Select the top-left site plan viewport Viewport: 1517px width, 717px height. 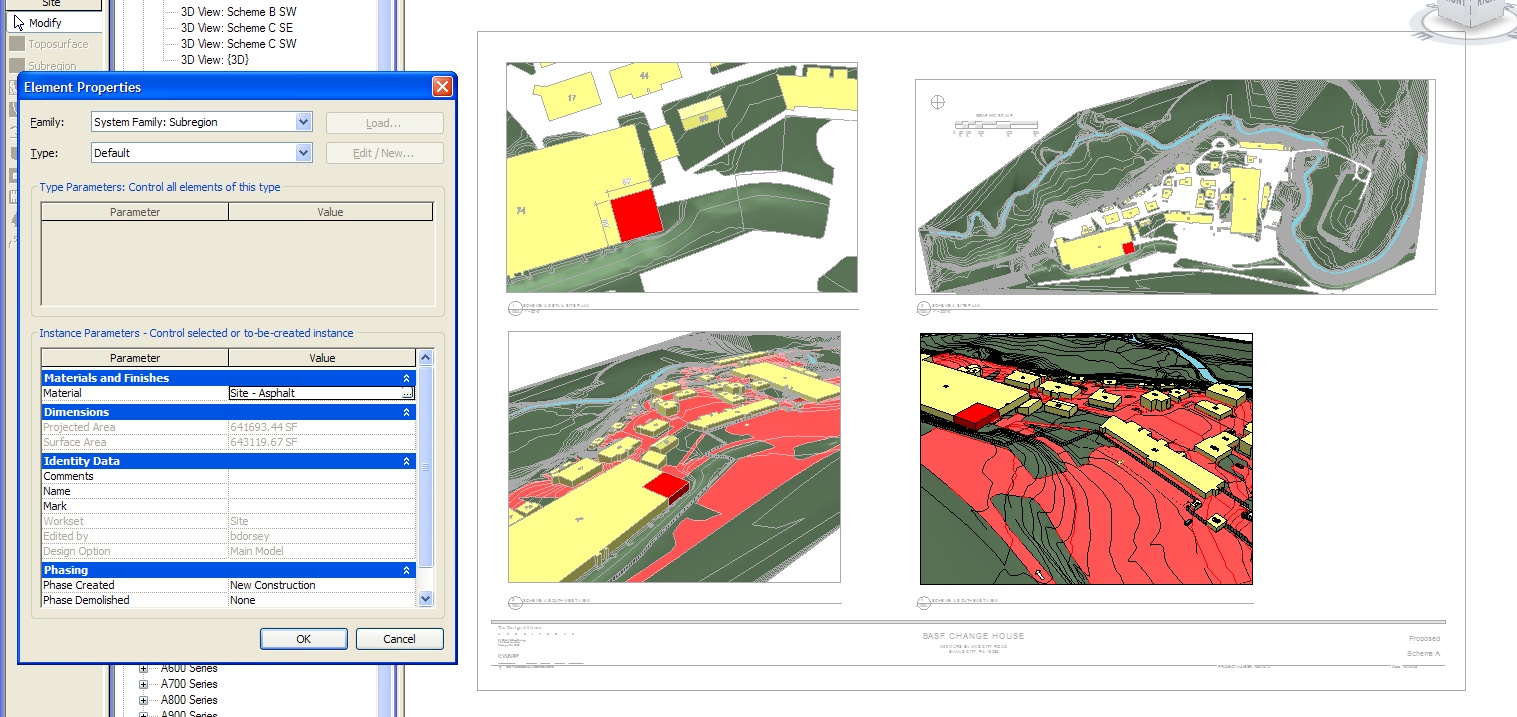tap(681, 177)
